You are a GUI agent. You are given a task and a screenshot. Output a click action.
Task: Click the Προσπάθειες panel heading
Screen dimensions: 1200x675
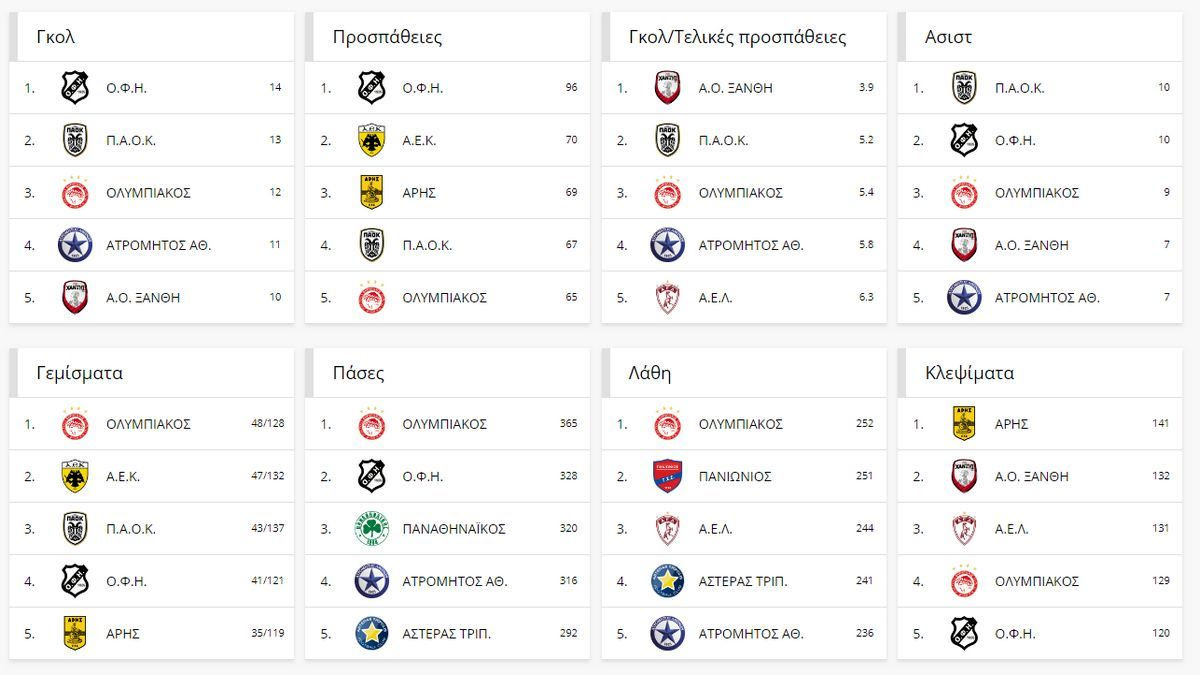387,37
